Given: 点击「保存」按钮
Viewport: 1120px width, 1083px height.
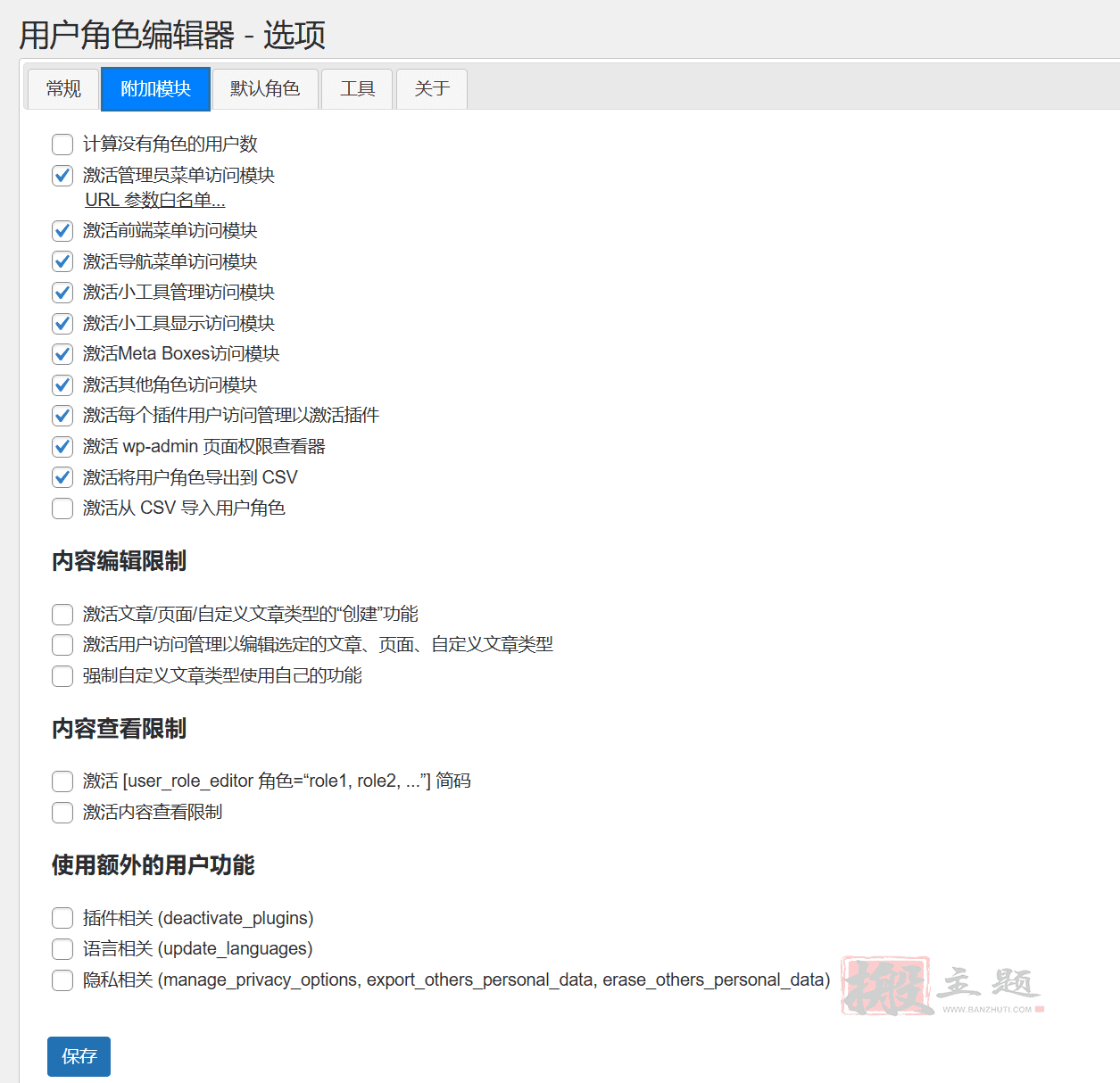Looking at the screenshot, I should click(79, 1056).
